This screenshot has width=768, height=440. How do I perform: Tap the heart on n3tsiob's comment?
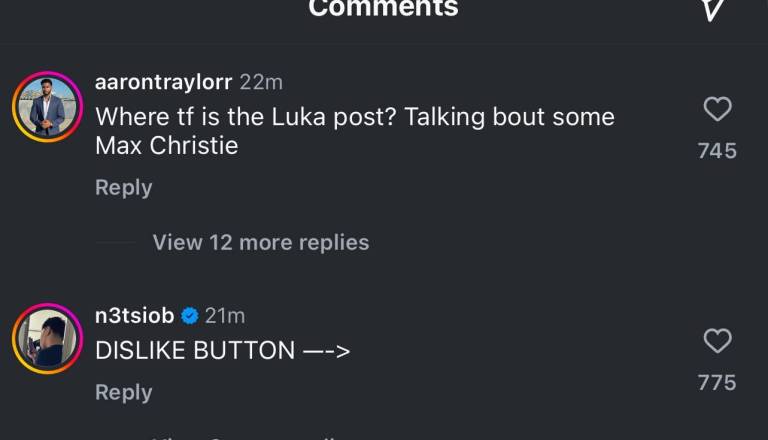click(x=717, y=341)
